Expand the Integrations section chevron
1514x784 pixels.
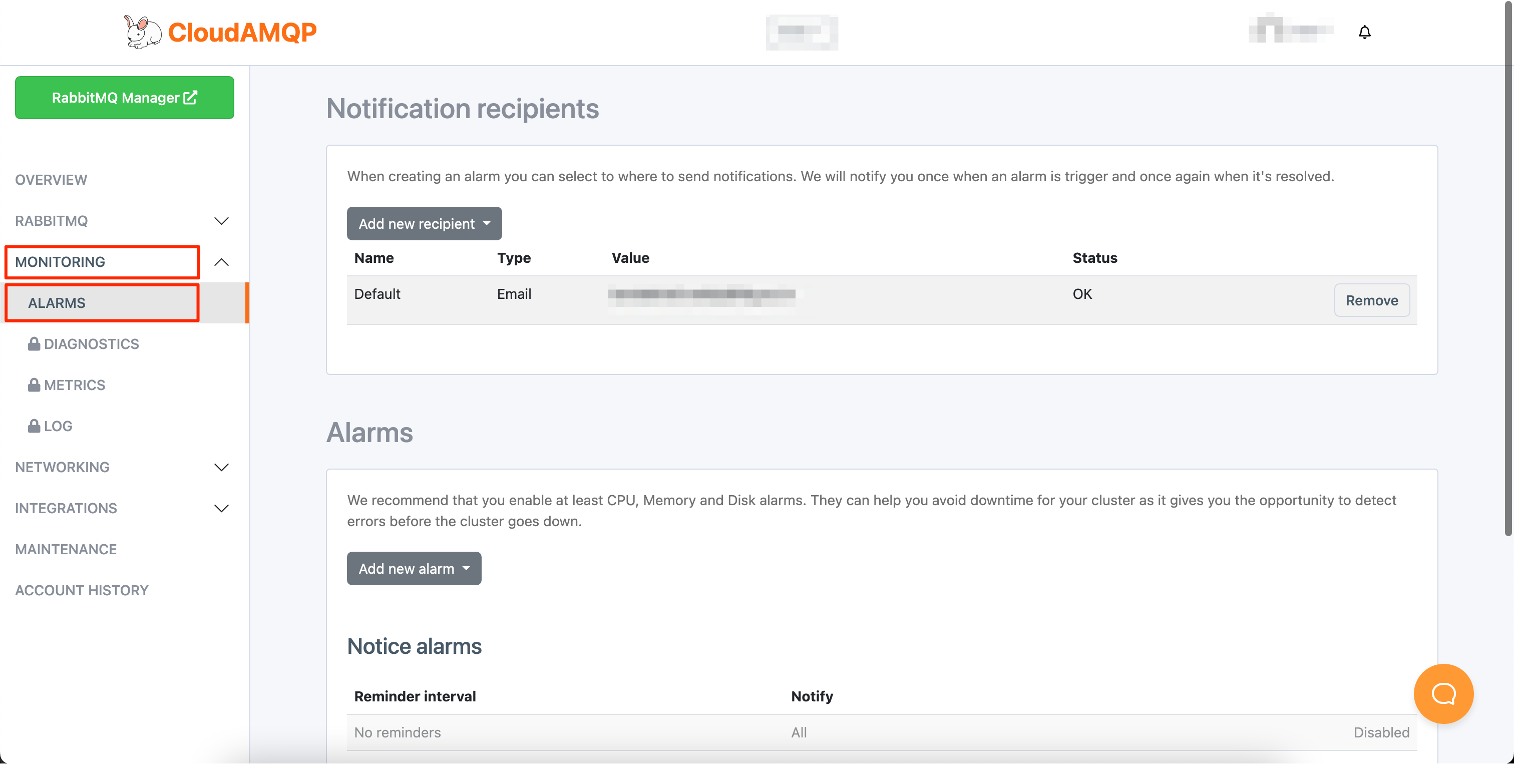pyautogui.click(x=222, y=508)
